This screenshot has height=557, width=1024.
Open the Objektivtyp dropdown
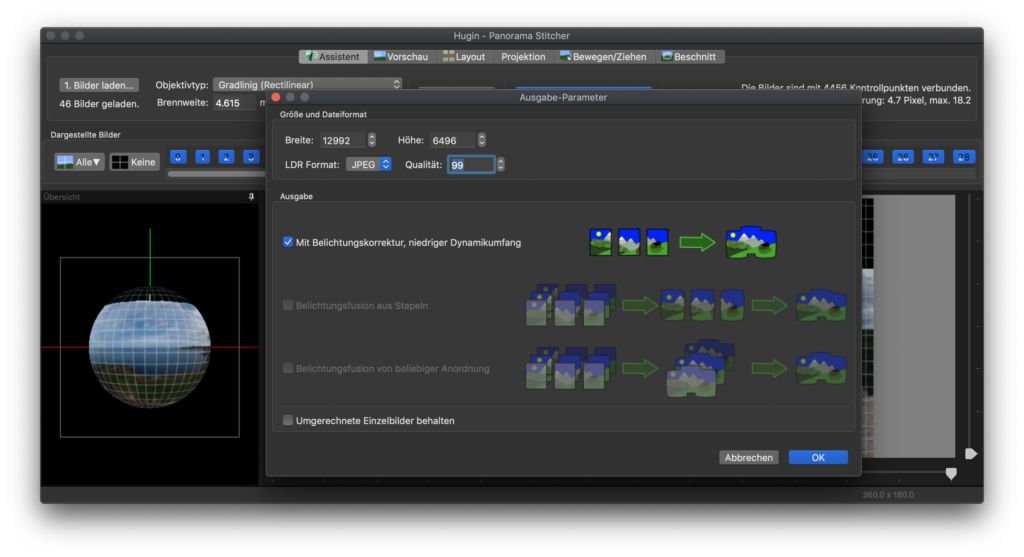point(307,85)
